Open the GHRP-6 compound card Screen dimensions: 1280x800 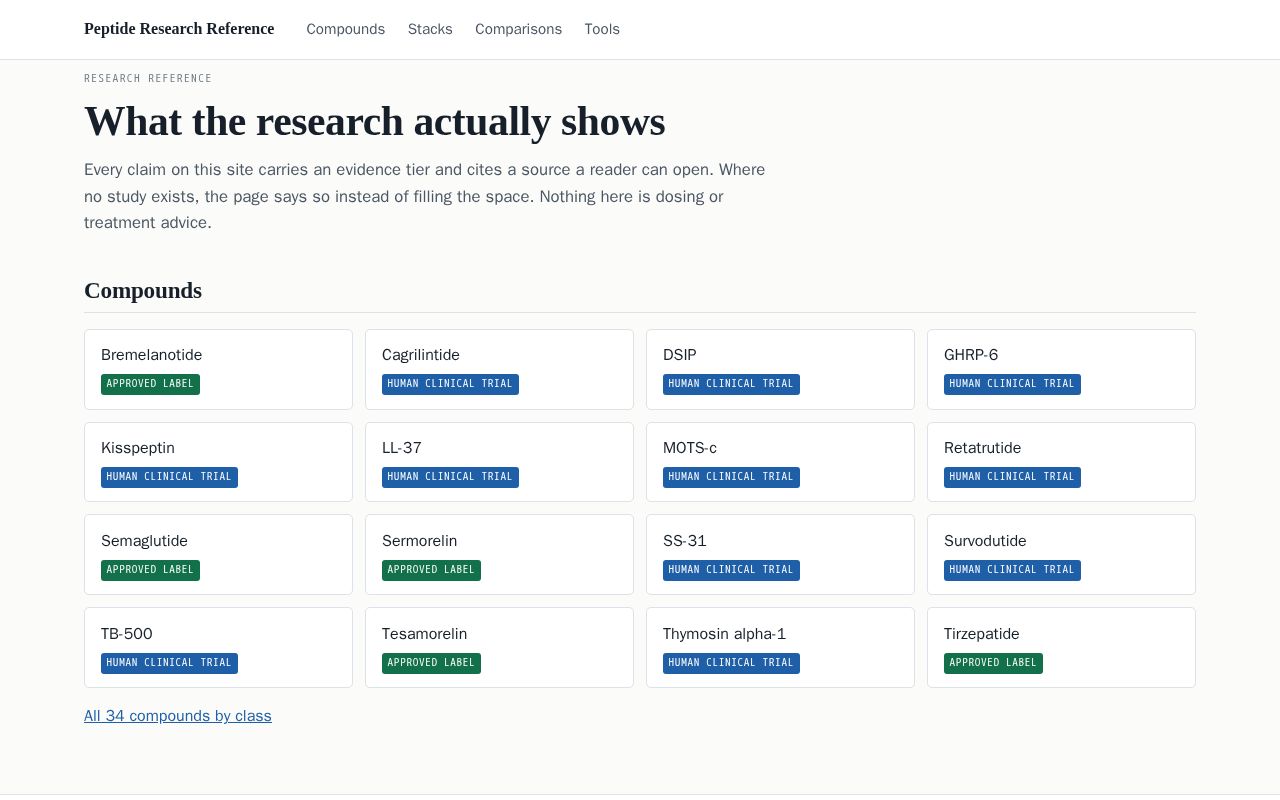click(1061, 369)
